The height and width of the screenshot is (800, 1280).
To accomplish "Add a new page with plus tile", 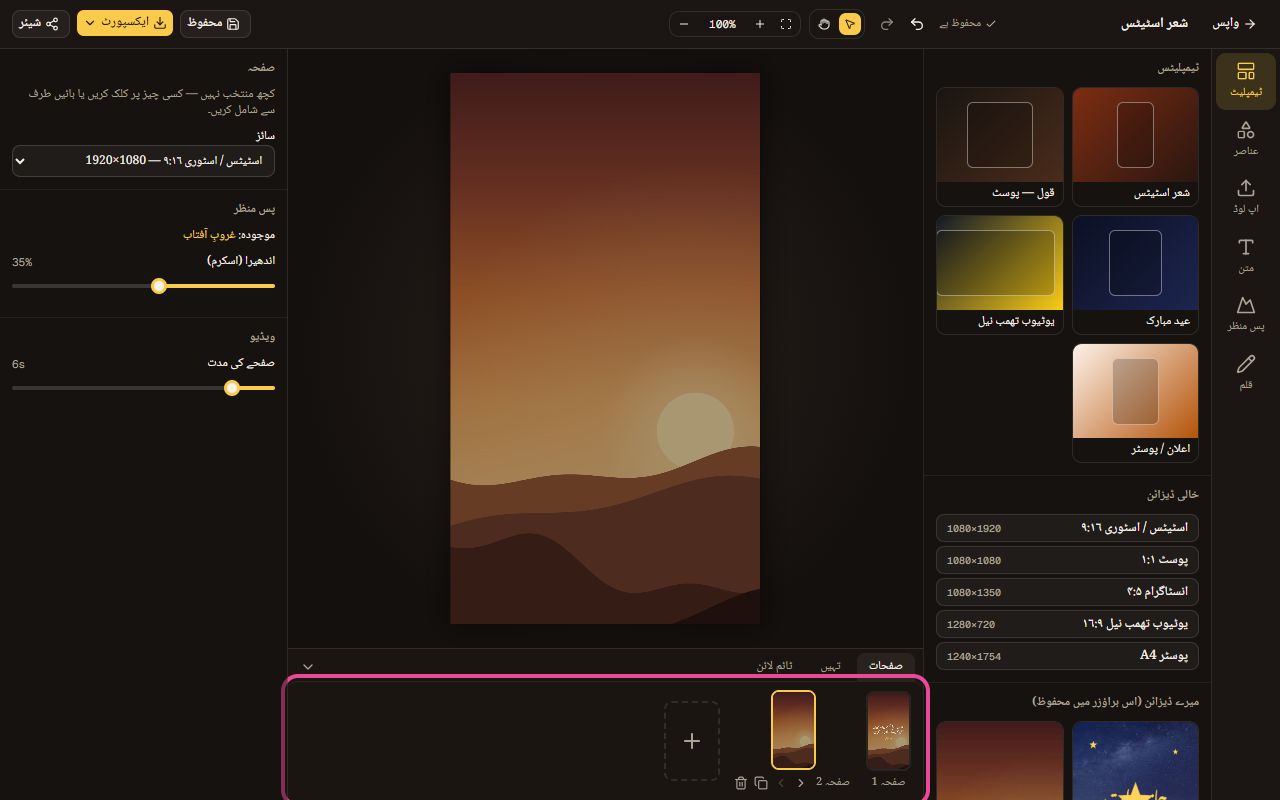I will tap(692, 741).
